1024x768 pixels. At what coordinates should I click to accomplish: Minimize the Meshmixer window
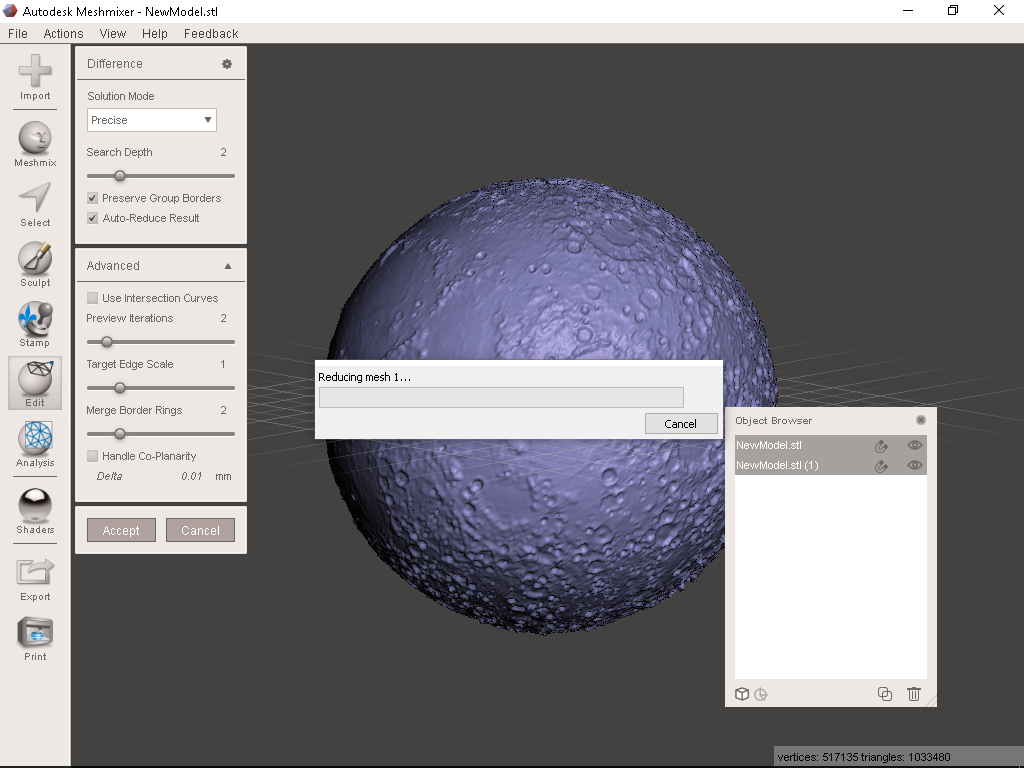point(908,10)
